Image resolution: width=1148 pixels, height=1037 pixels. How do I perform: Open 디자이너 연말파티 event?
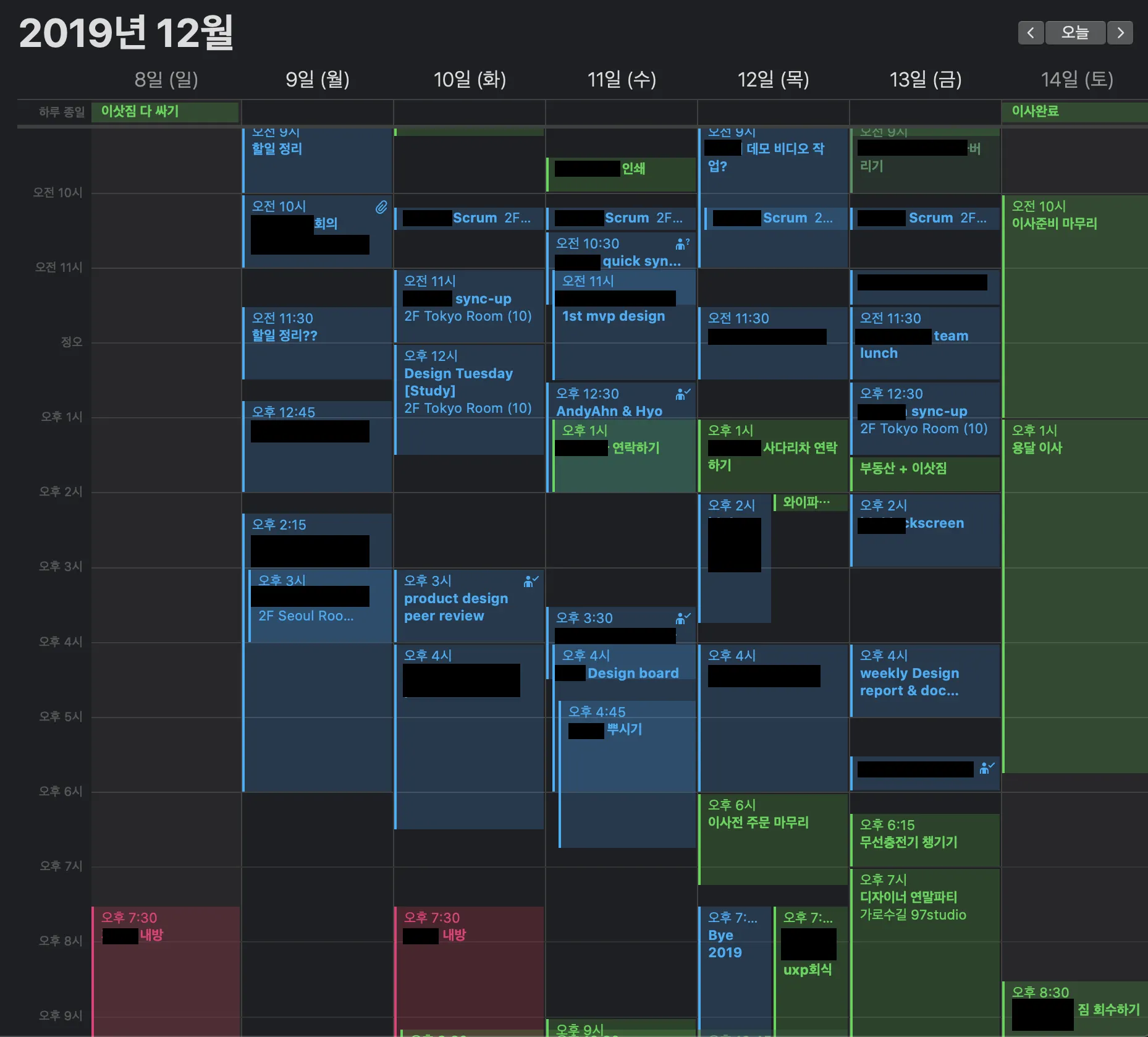(926, 952)
